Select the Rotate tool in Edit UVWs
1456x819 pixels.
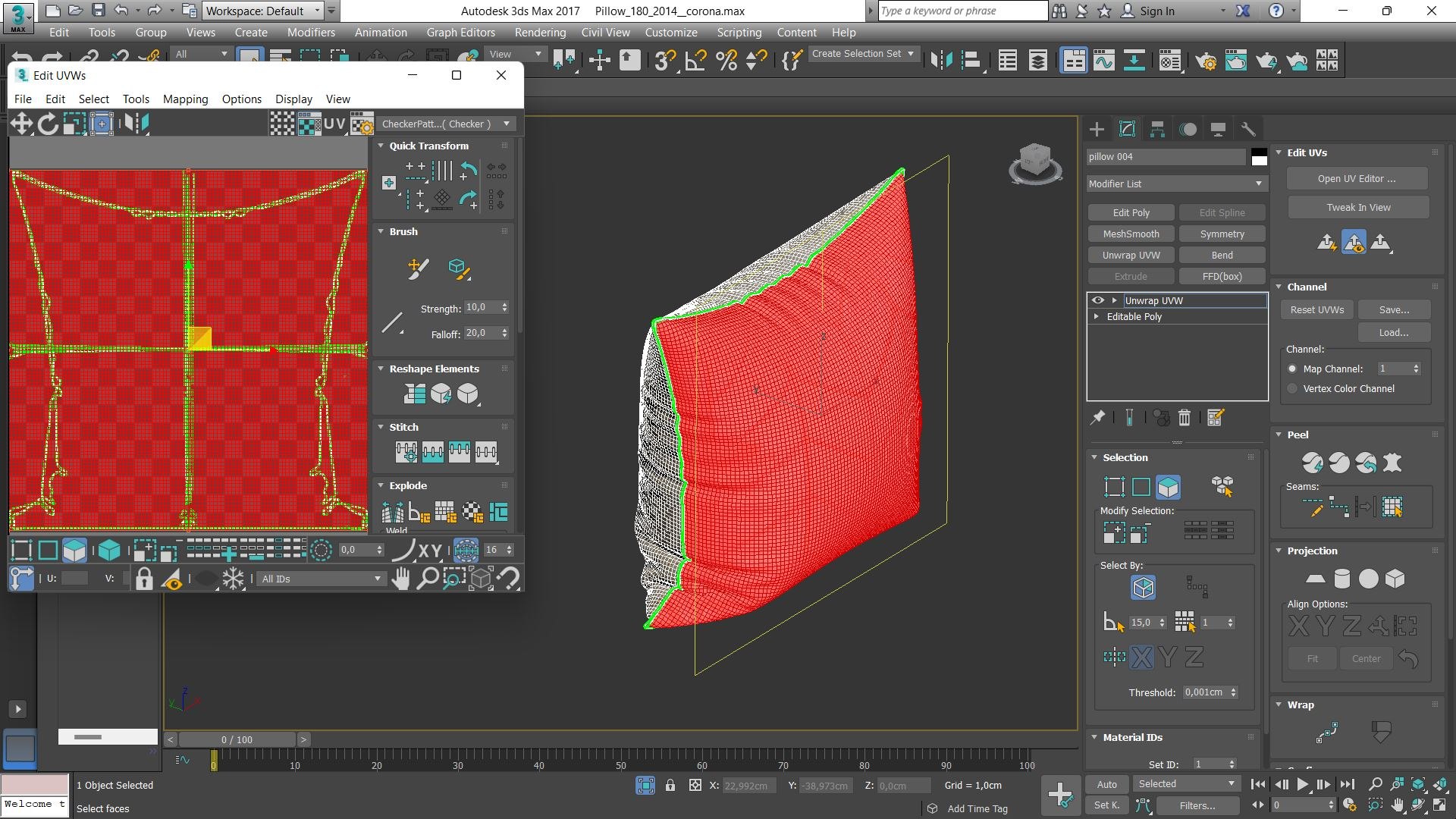click(x=48, y=124)
